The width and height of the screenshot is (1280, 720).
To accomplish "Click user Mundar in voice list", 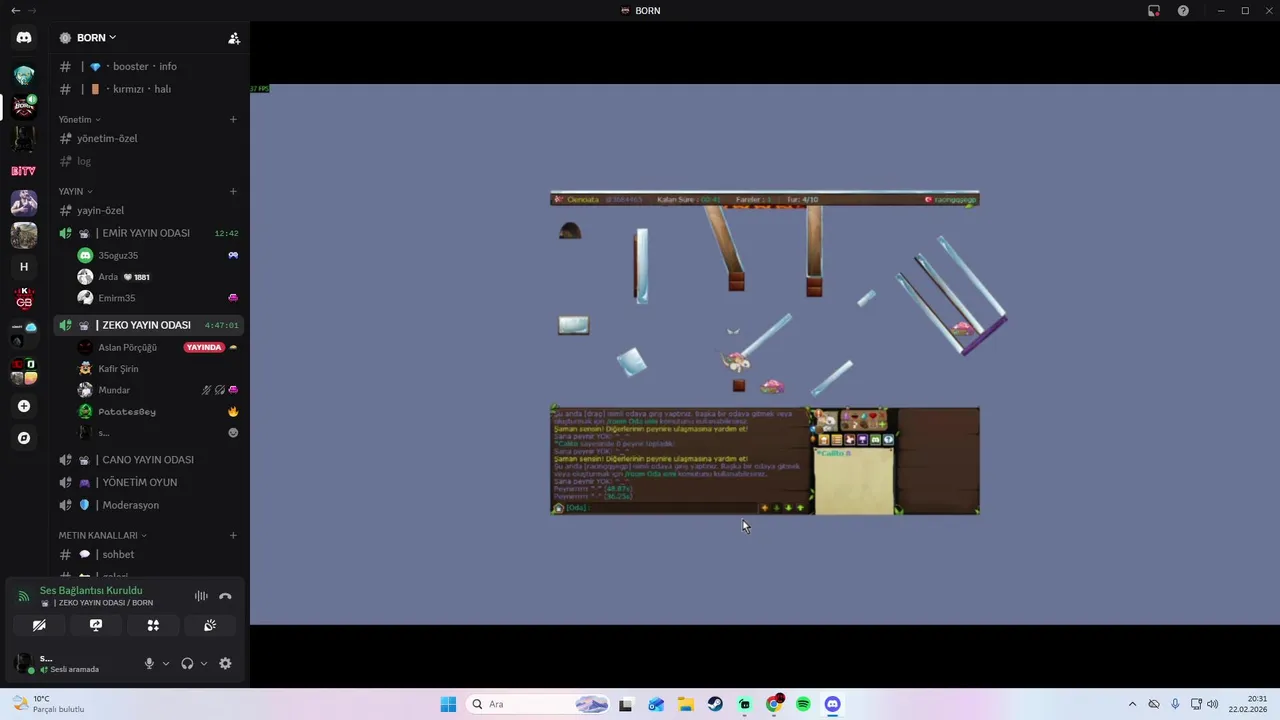I will (158, 390).
